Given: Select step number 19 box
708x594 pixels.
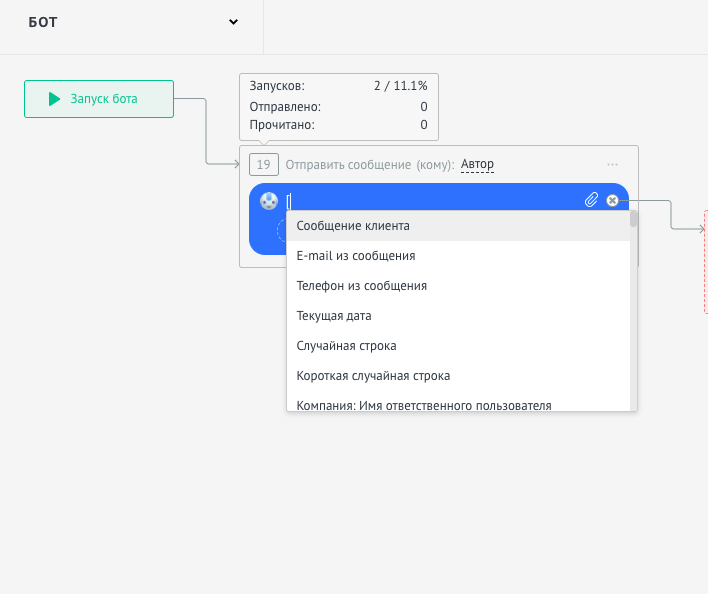Looking at the screenshot, I should click(x=264, y=164).
